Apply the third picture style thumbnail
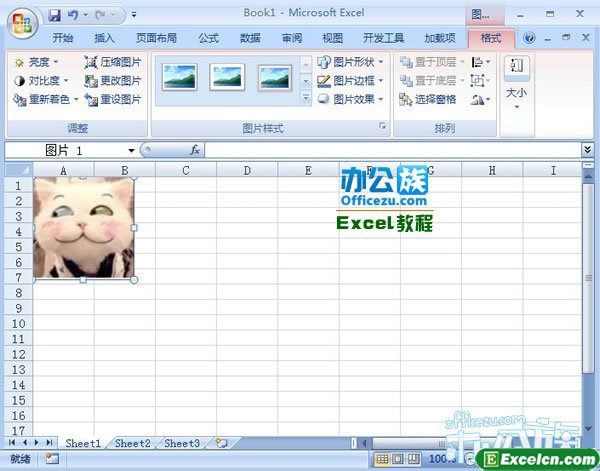This screenshot has height=471, width=600. tap(275, 78)
